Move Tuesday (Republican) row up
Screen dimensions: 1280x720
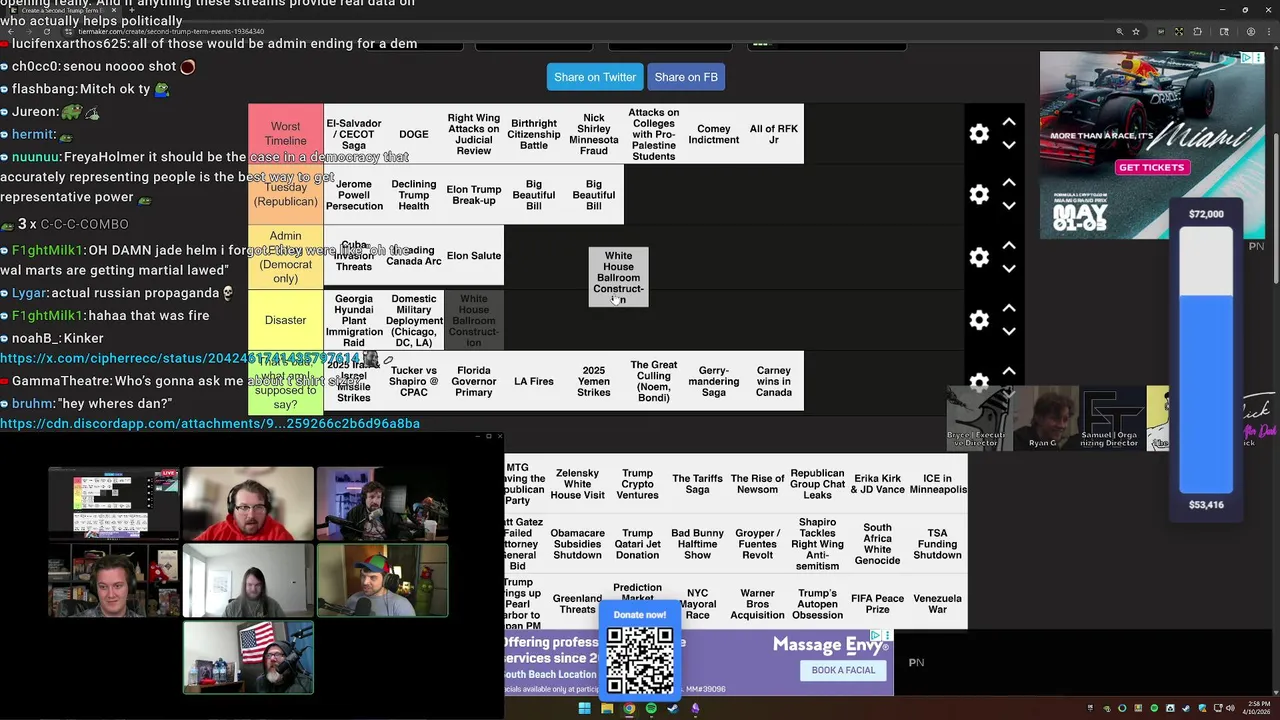1009,183
